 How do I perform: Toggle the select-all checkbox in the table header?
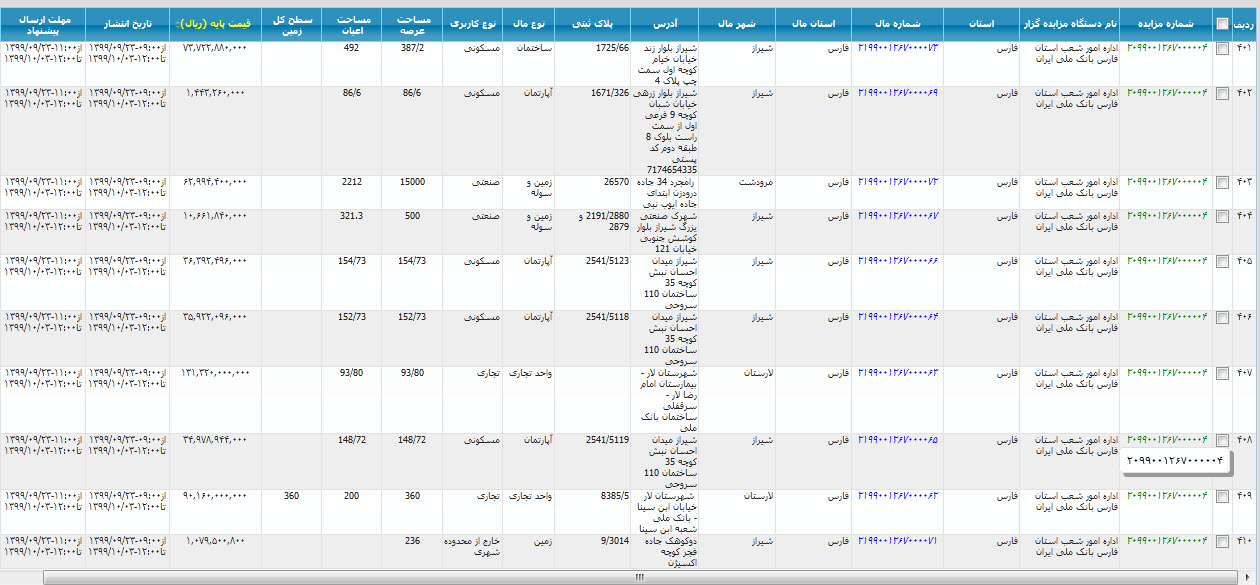[1221, 24]
